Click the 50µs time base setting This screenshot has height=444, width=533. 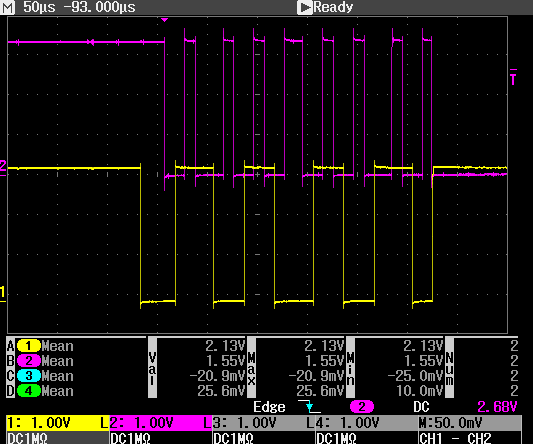coord(39,7)
